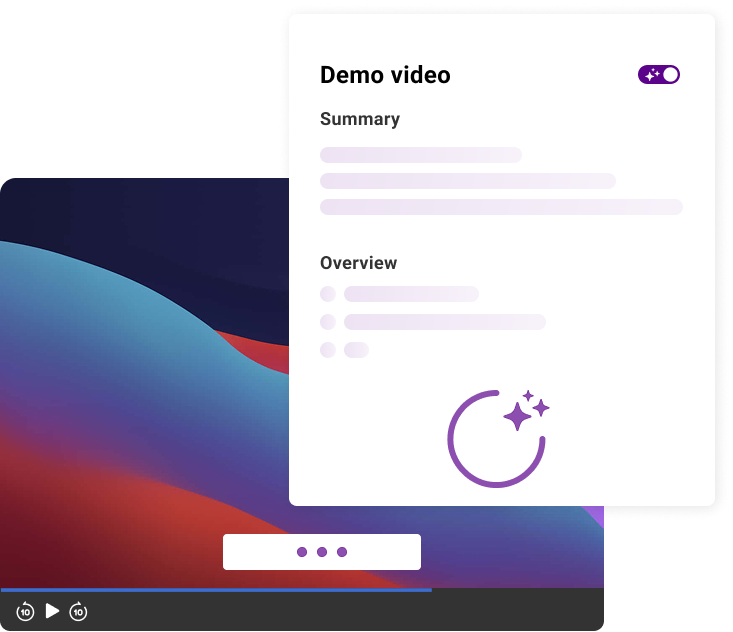Click the blue video progress bar
The width and height of the screenshot is (733, 632).
pos(216,590)
